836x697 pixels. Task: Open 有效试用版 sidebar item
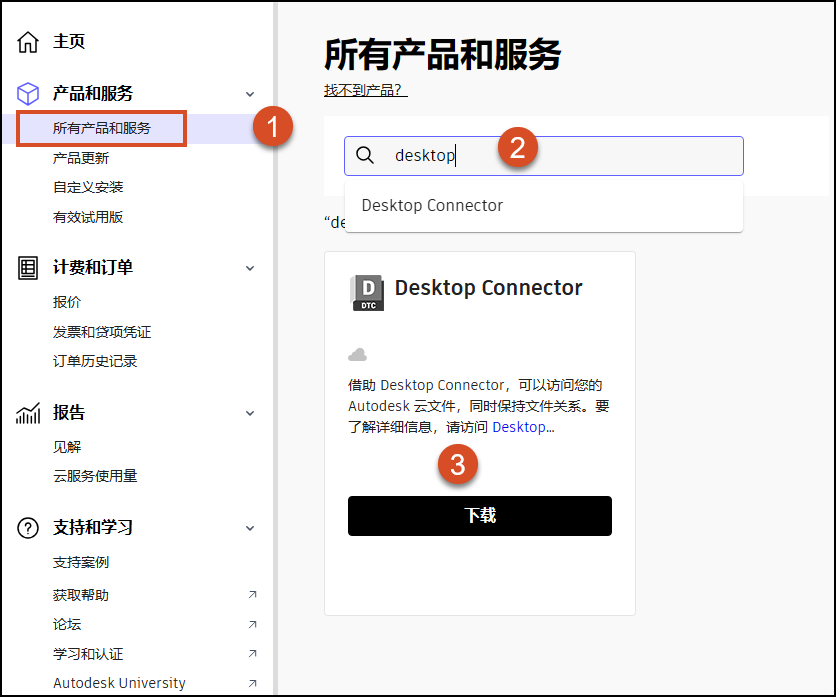(x=88, y=217)
